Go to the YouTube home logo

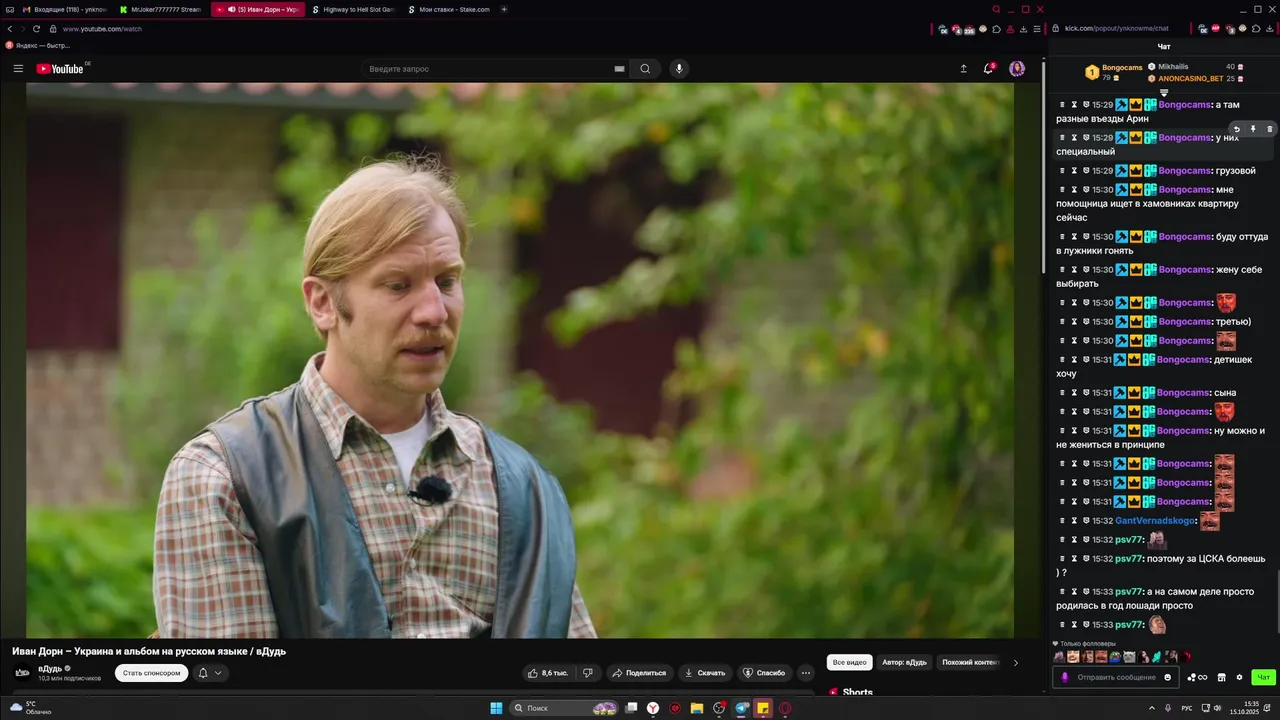coord(60,69)
